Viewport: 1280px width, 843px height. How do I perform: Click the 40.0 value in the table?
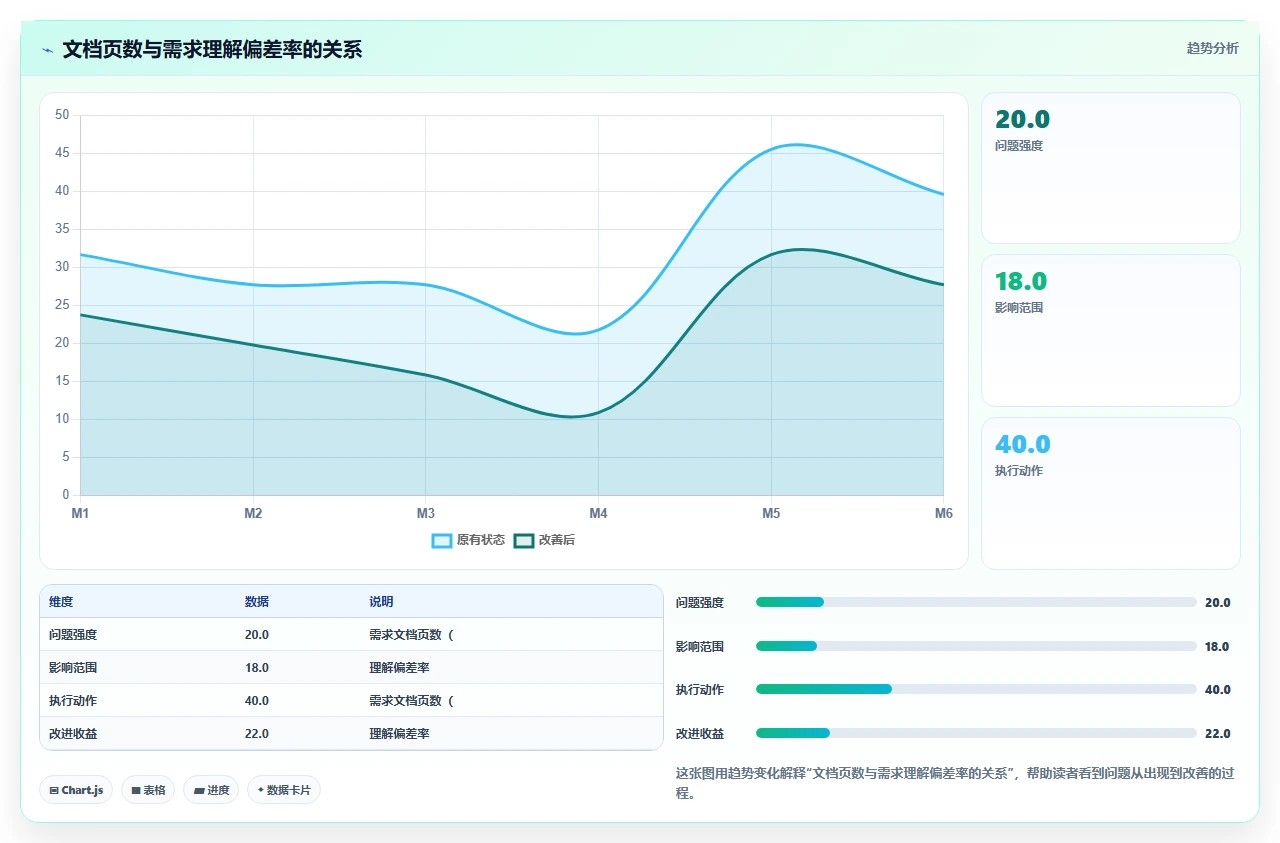point(257,700)
